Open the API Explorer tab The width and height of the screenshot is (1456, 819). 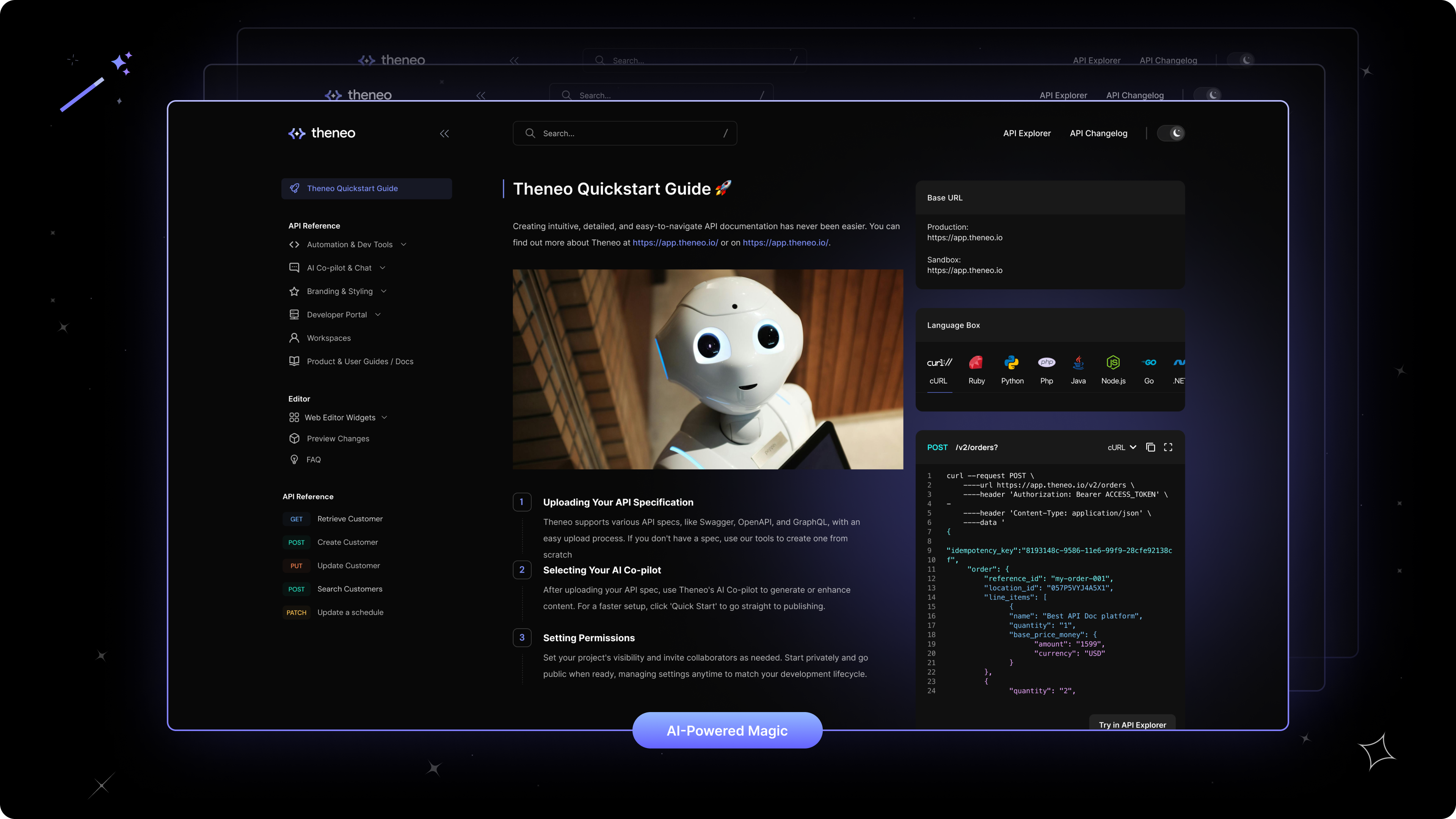click(x=1026, y=133)
